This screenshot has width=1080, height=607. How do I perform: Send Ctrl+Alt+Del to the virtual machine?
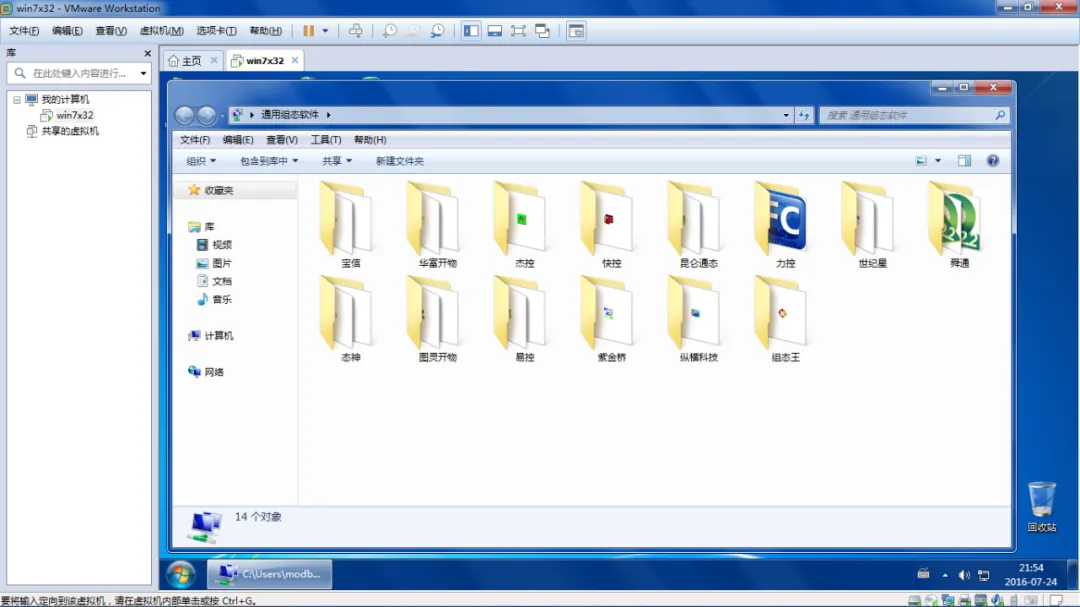355,30
